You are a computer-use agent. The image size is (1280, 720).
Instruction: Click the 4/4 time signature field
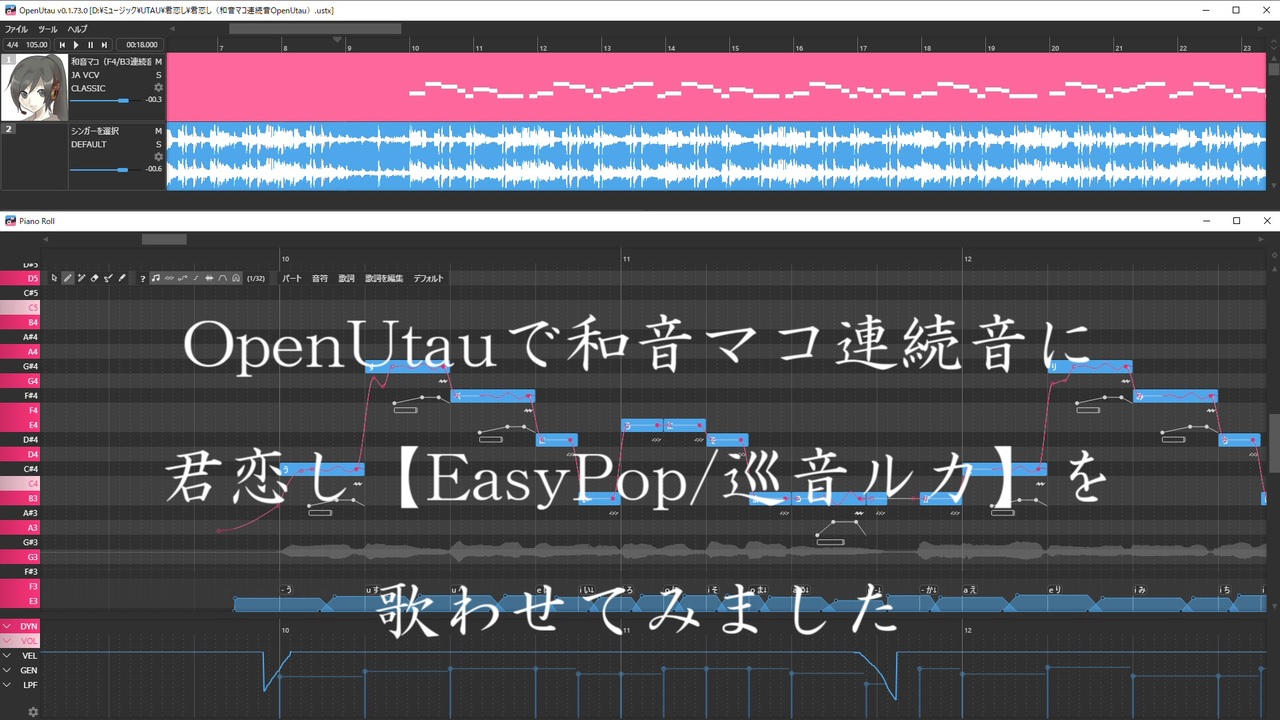[13, 45]
